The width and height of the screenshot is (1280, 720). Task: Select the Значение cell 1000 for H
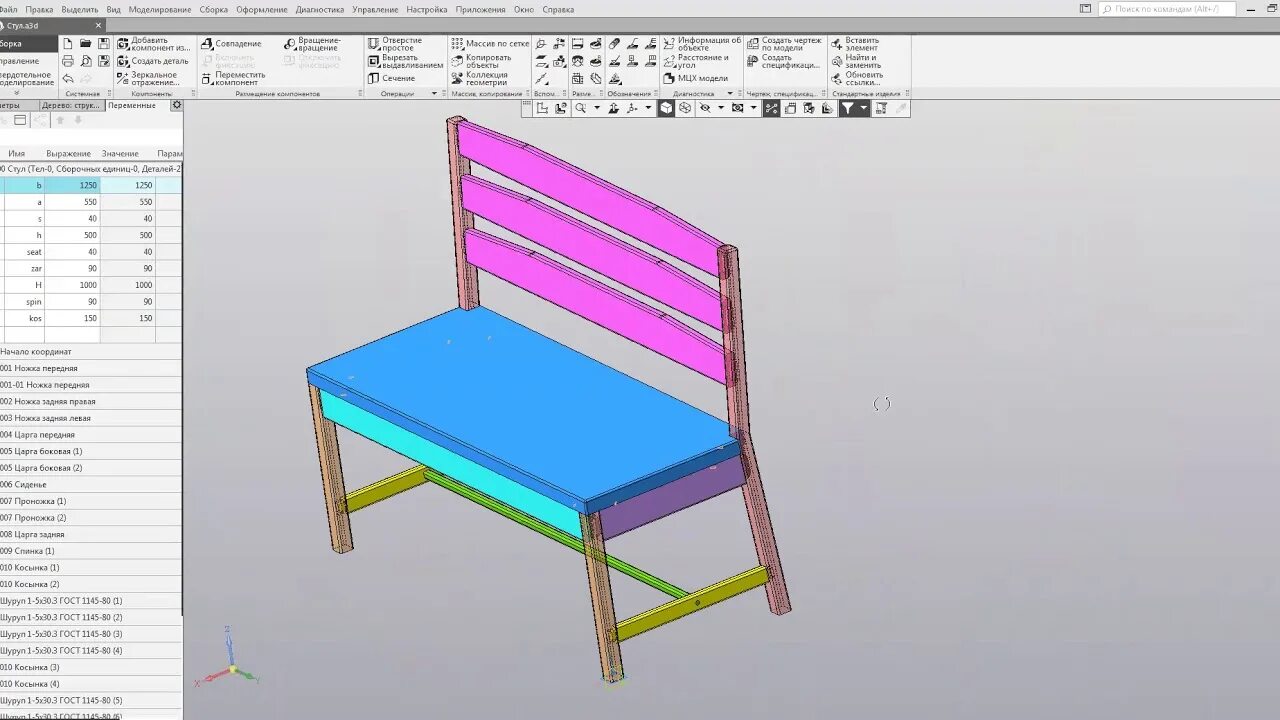pyautogui.click(x=128, y=285)
